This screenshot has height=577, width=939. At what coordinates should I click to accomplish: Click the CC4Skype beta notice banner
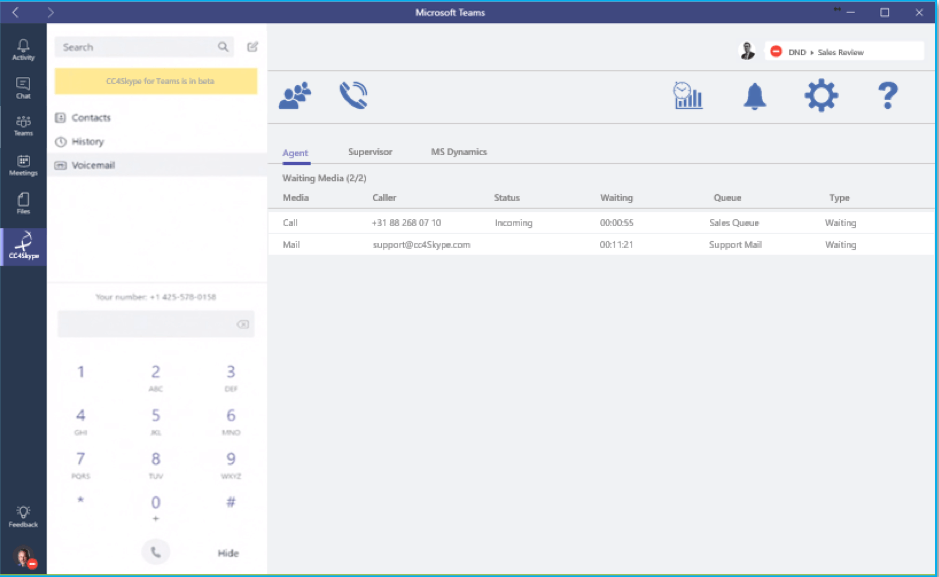[x=156, y=81]
